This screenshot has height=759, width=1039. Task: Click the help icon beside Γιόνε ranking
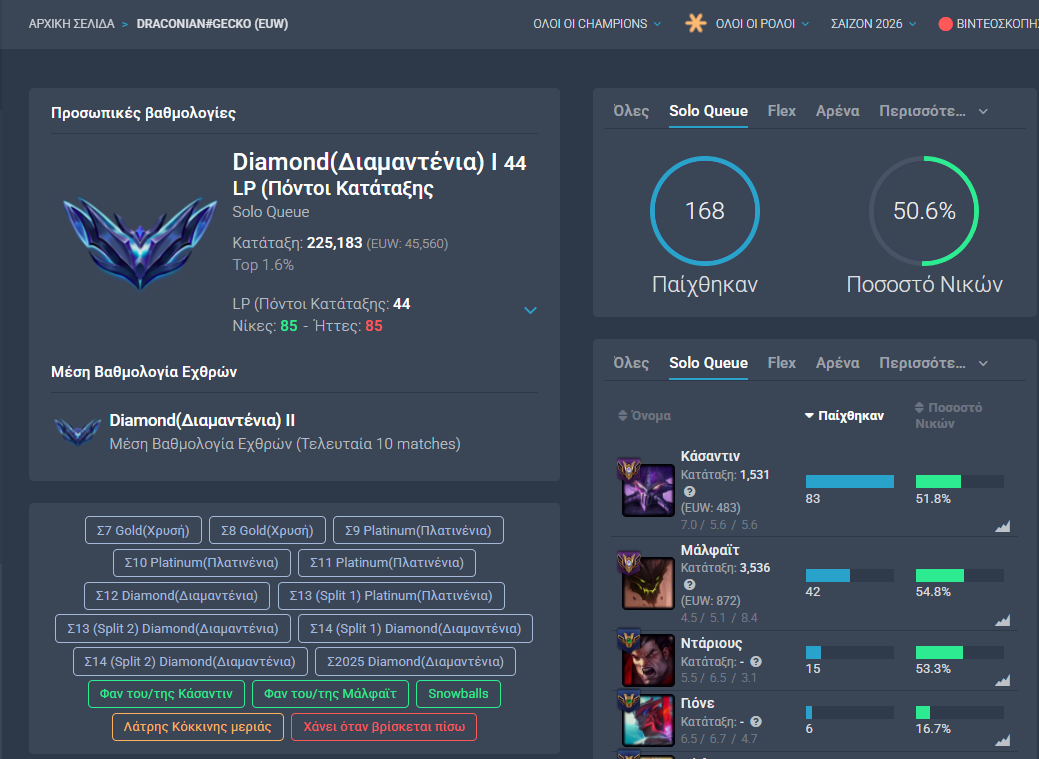click(x=756, y=722)
